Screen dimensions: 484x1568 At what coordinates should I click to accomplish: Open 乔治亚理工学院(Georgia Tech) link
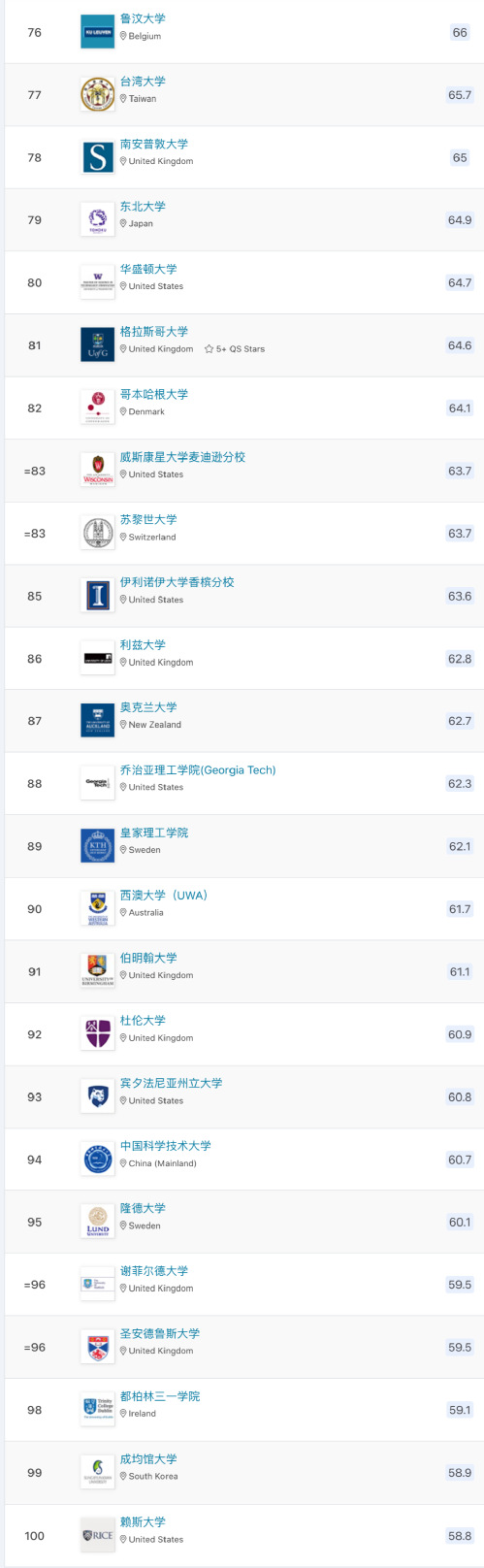tap(198, 769)
